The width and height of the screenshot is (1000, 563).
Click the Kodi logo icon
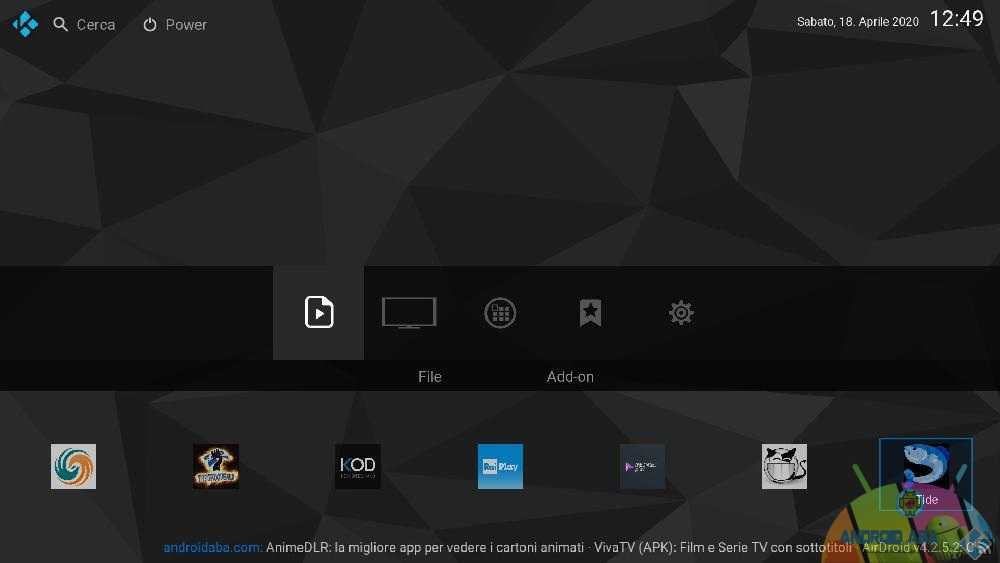coord(26,24)
